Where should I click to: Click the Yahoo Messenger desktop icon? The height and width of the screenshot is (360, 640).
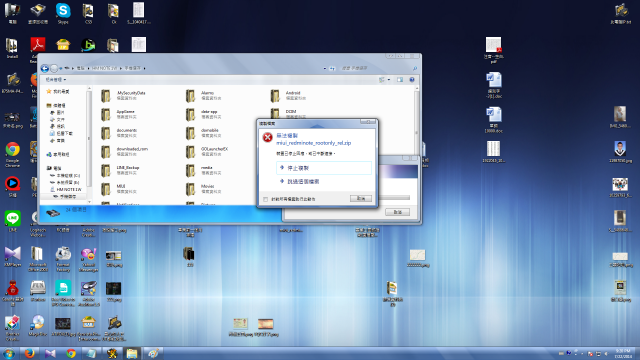click(88, 259)
